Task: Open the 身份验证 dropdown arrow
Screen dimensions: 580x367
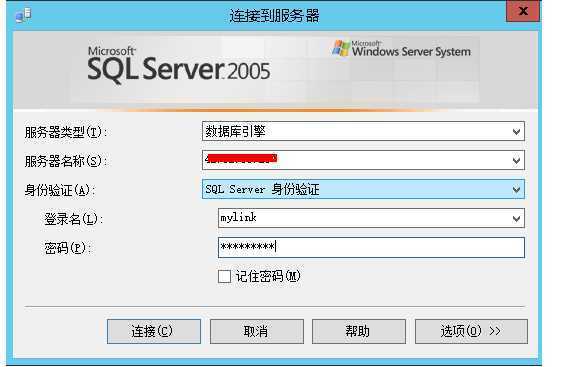Action: [516, 189]
